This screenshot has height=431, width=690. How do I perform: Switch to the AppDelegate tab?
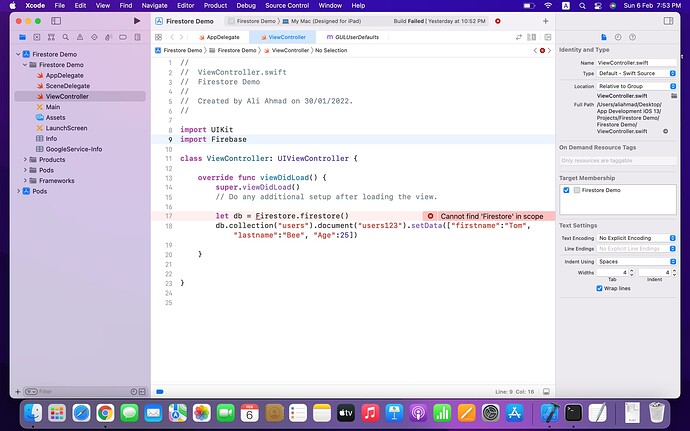219,37
